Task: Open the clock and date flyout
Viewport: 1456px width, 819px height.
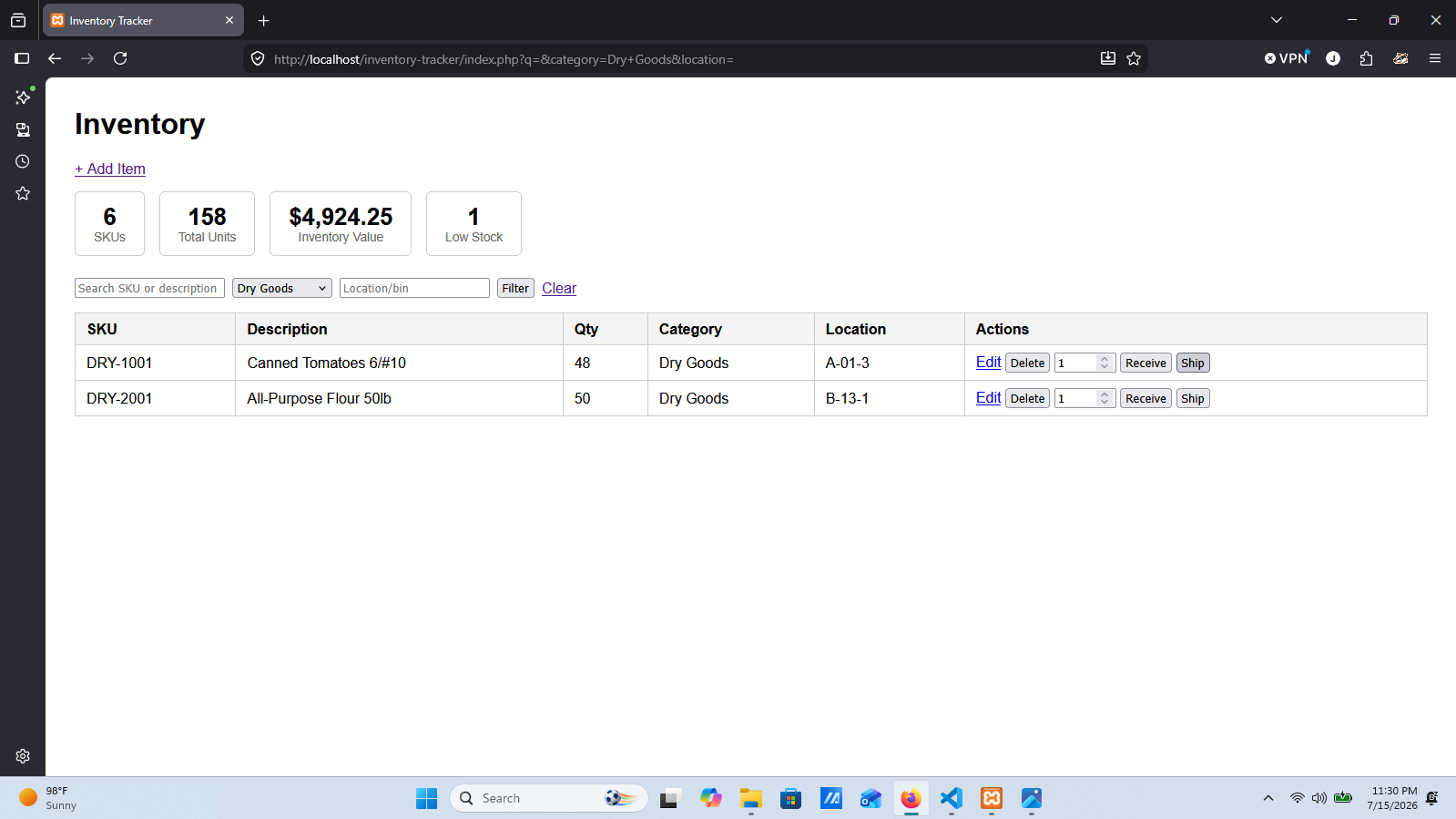Action: (x=1391, y=798)
